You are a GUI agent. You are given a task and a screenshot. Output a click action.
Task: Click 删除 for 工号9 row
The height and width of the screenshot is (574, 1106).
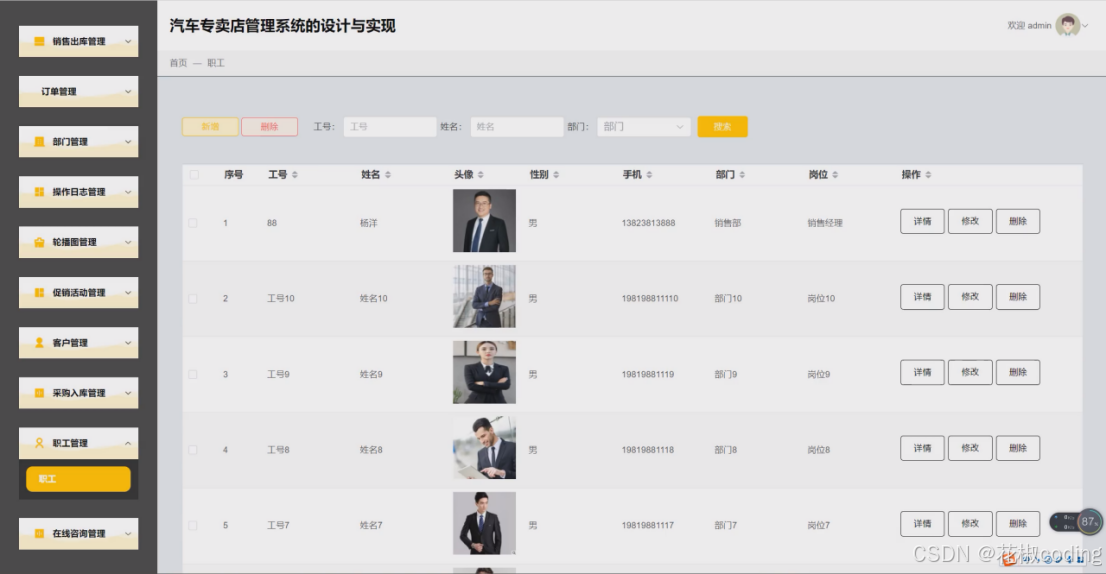tap(1018, 372)
